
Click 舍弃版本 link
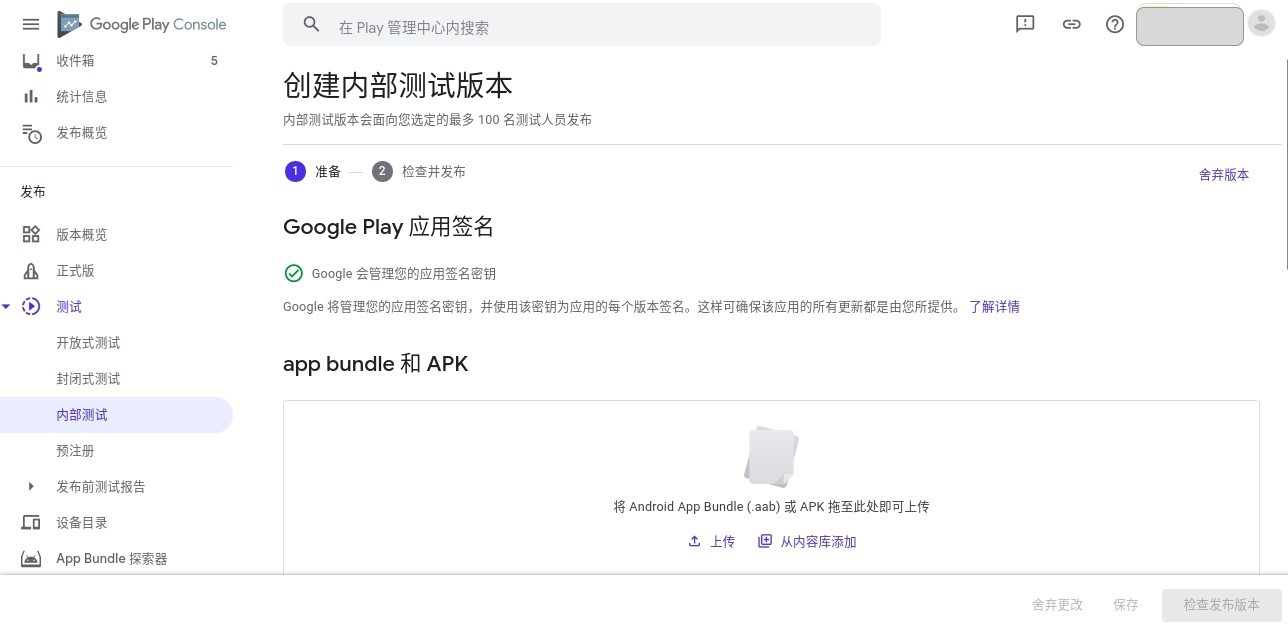coord(1224,175)
